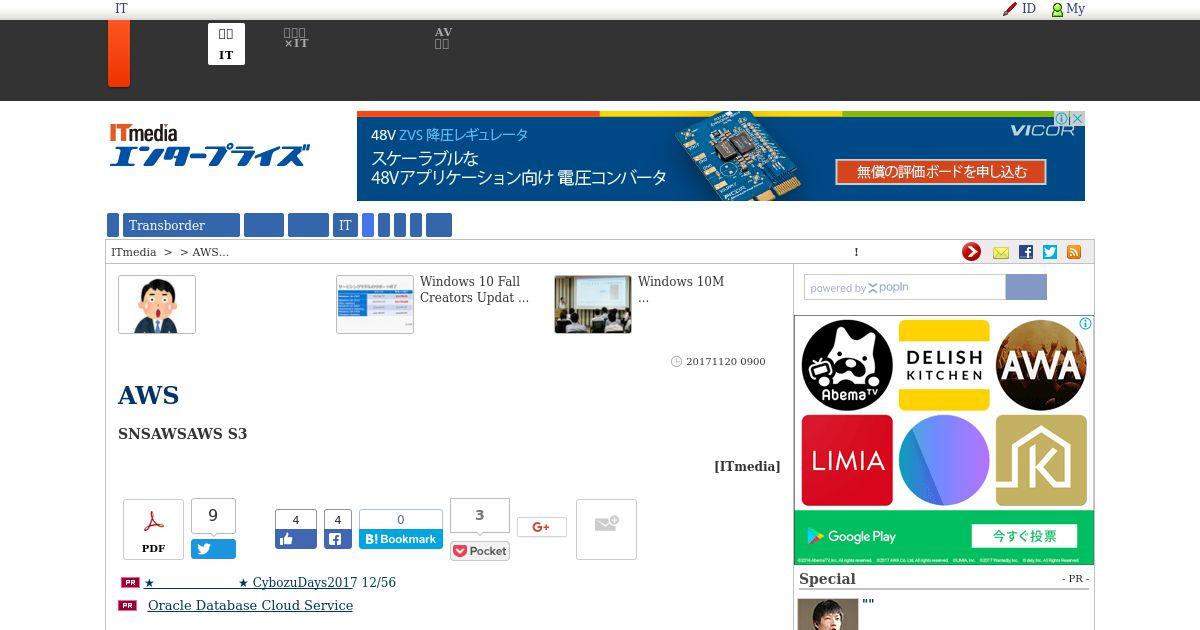Select the Transborder nav tab

click(x=181, y=225)
